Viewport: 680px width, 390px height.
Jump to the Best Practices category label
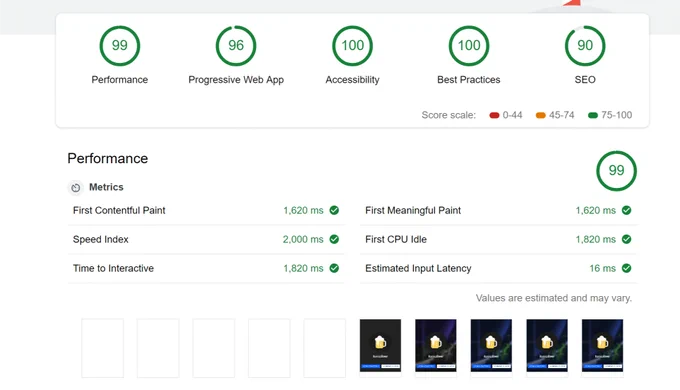point(469,80)
